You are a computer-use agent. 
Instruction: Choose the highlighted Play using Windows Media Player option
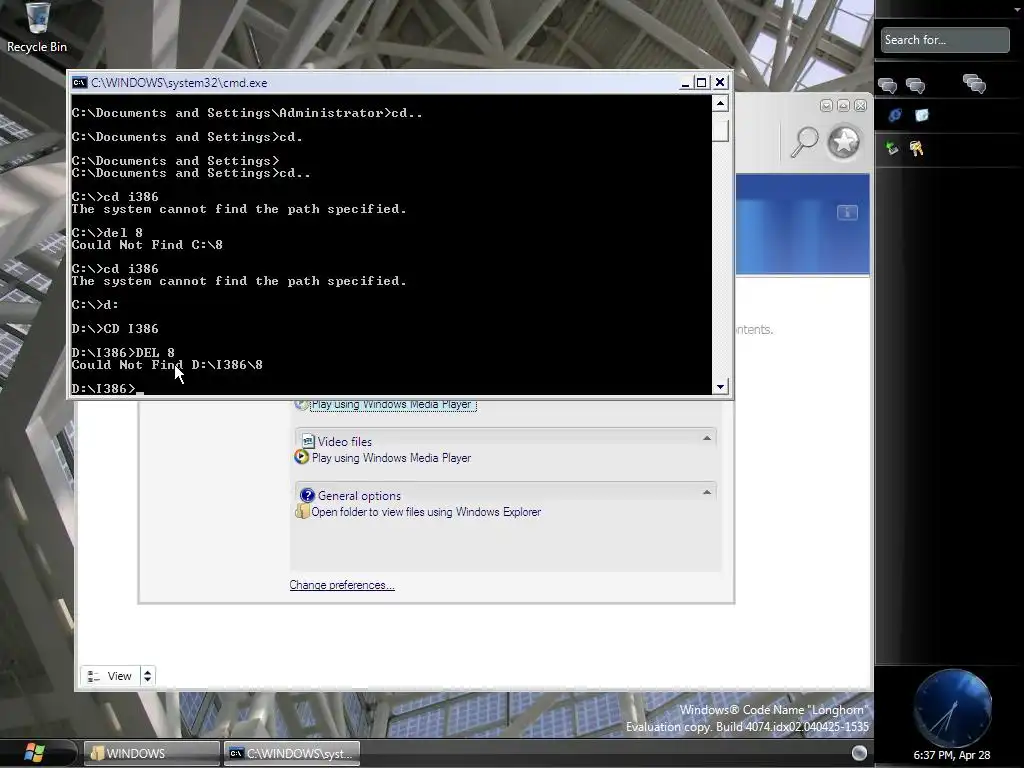tap(392, 405)
